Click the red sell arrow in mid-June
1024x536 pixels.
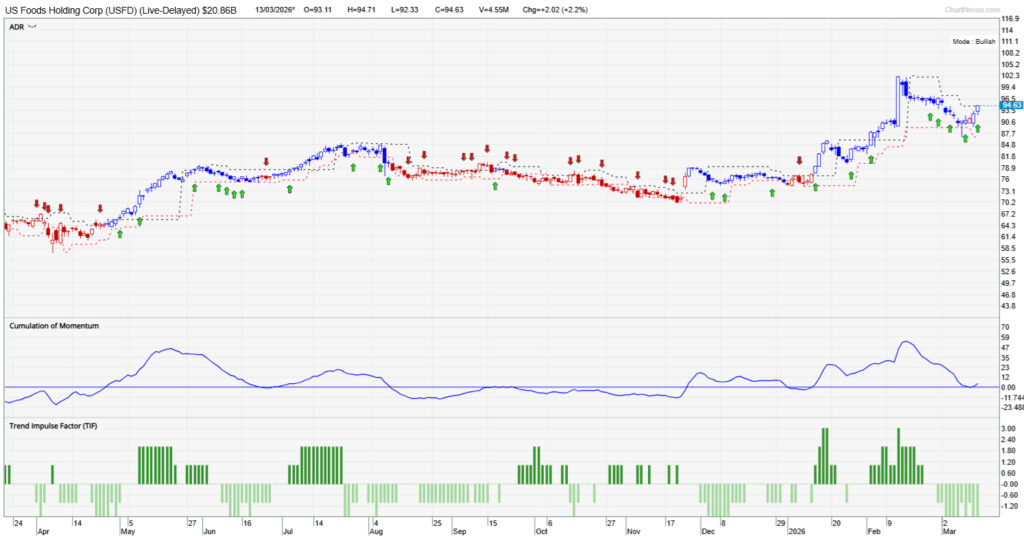266,161
